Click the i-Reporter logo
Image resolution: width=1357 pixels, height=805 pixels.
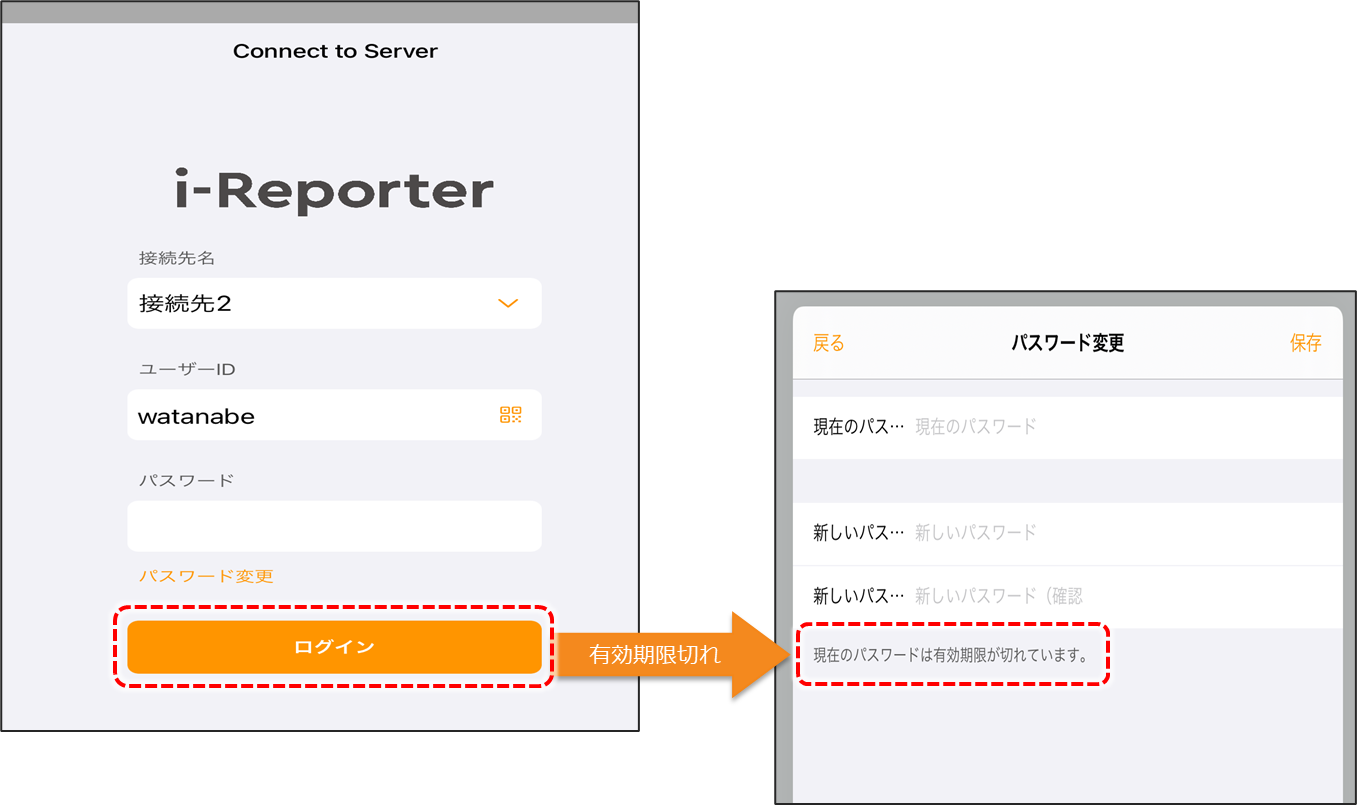coord(334,192)
